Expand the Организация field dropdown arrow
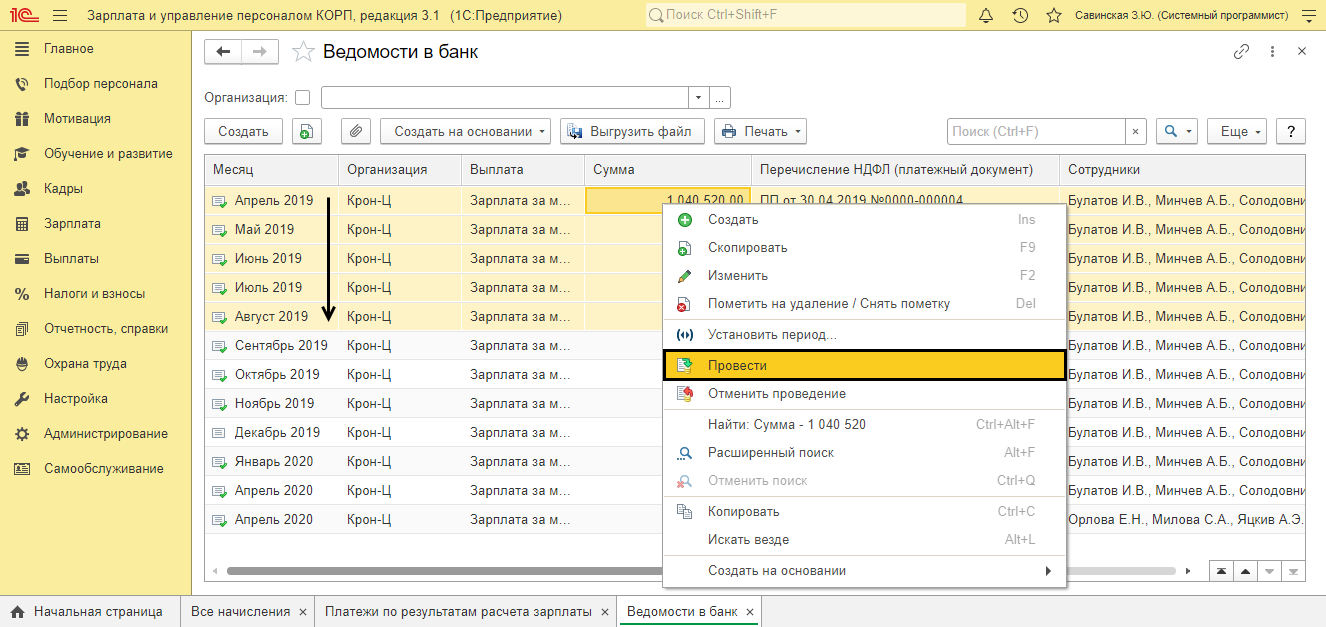The height and width of the screenshot is (627, 1326). 698,98
